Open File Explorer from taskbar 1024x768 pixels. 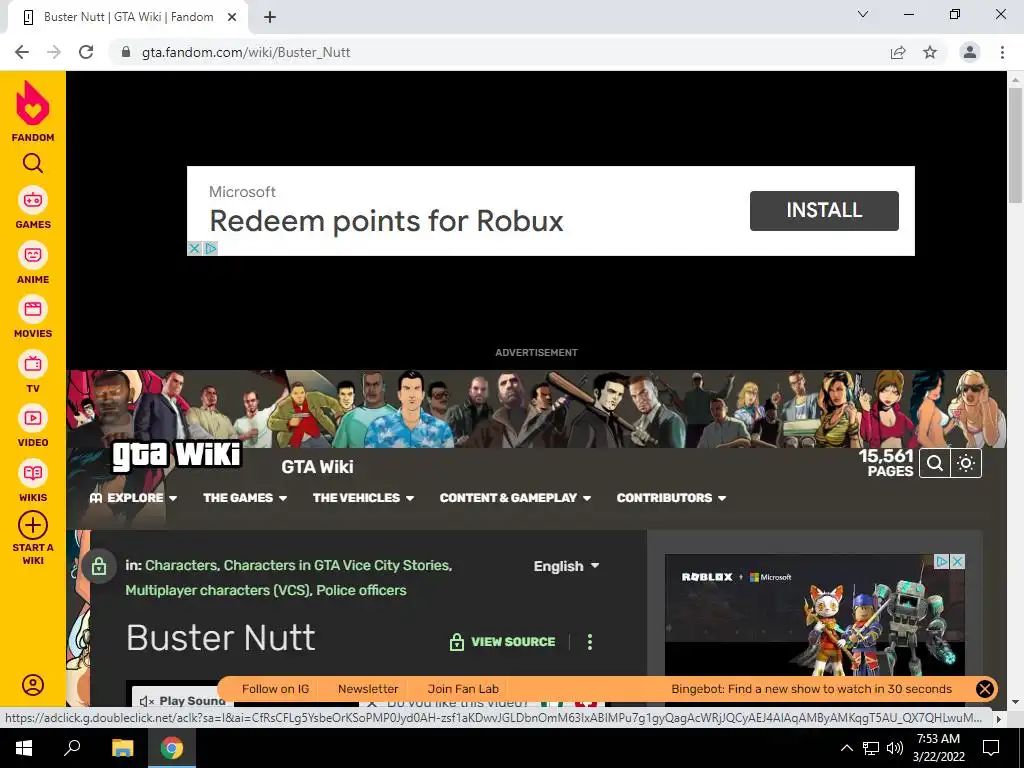122,748
